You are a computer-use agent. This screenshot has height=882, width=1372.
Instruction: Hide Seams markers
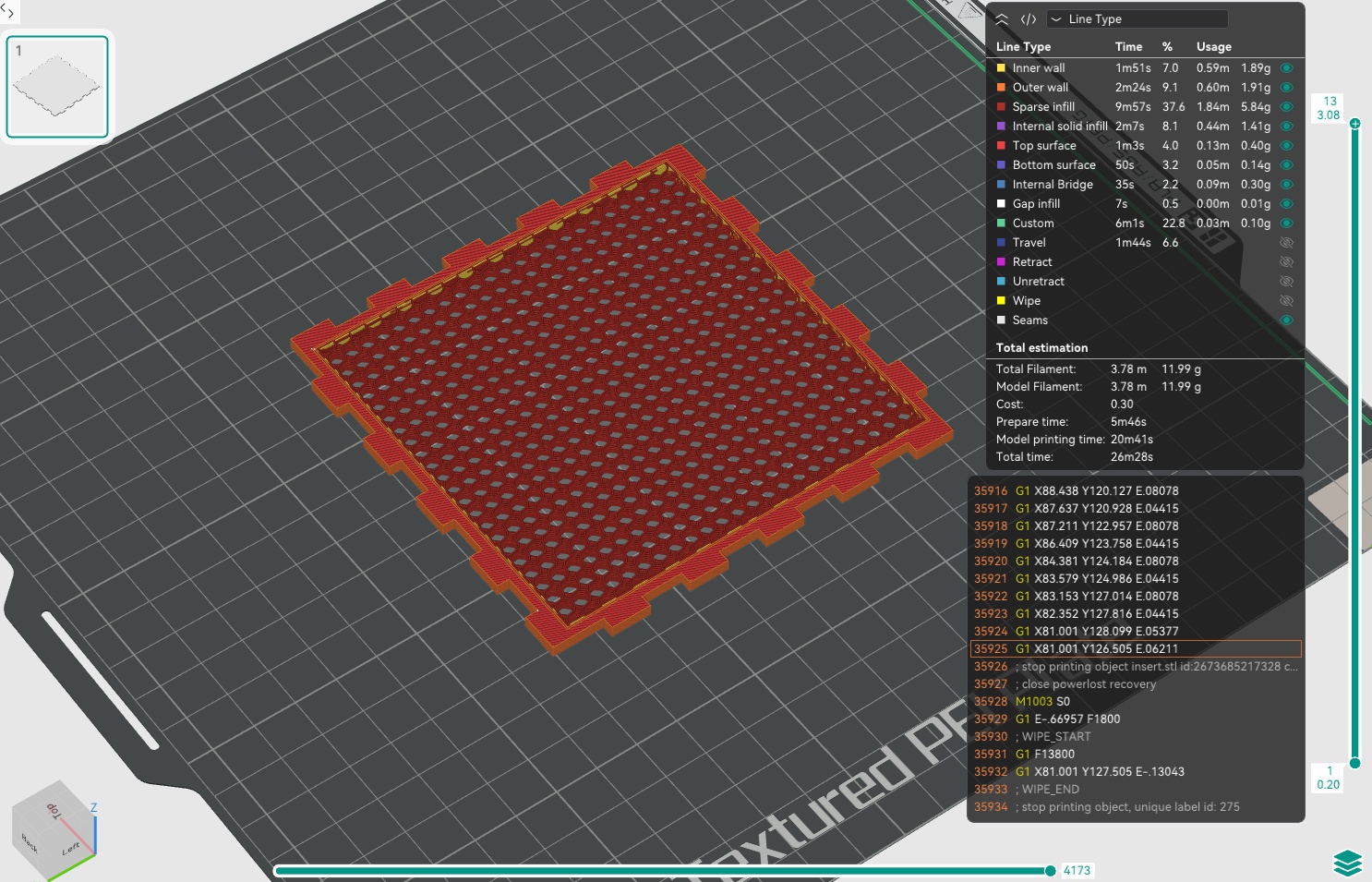click(x=1286, y=320)
